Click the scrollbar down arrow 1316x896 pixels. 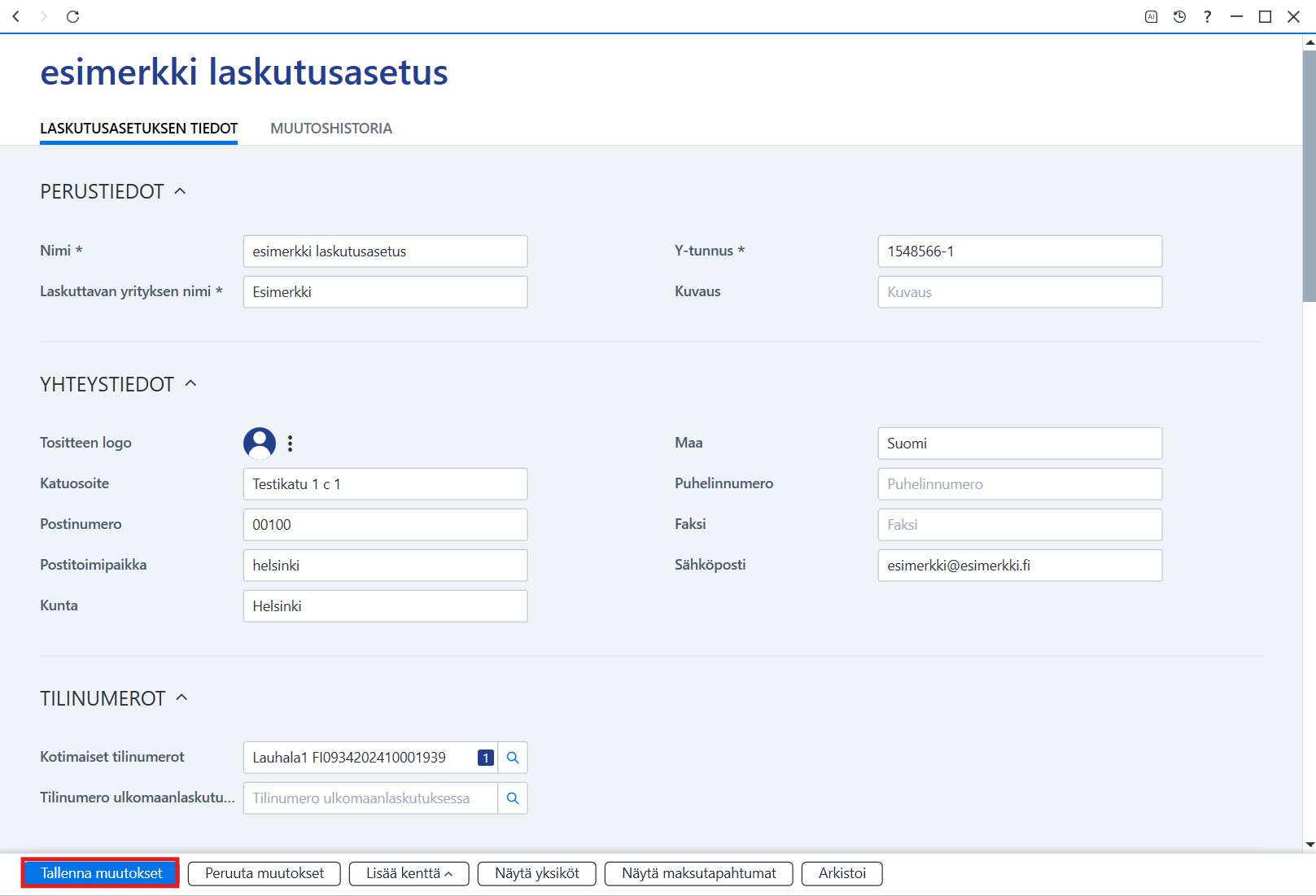pyautogui.click(x=1309, y=845)
